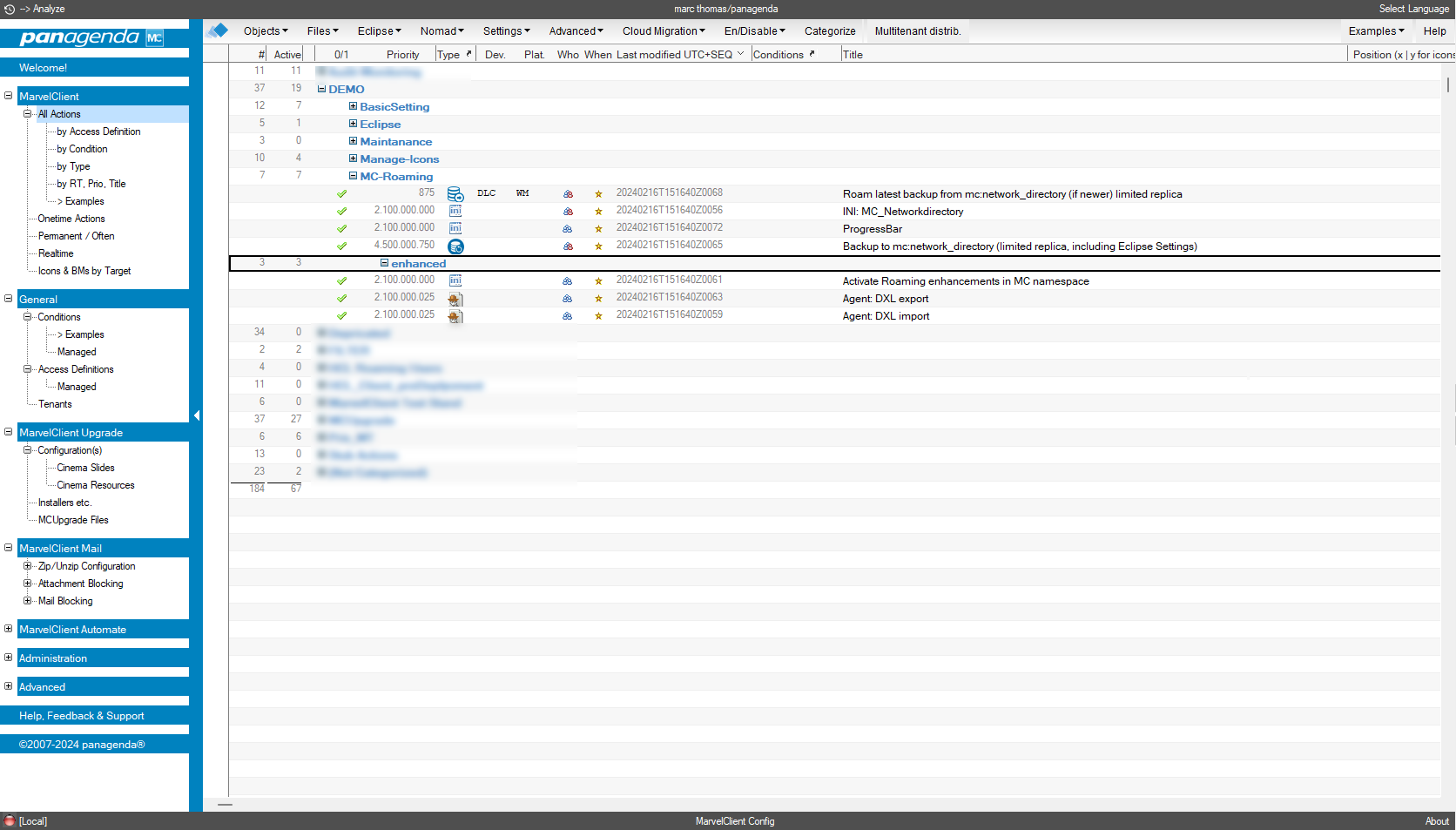Open Cinema Slides in sidebar
This screenshot has width=1456, height=830.
pos(85,468)
